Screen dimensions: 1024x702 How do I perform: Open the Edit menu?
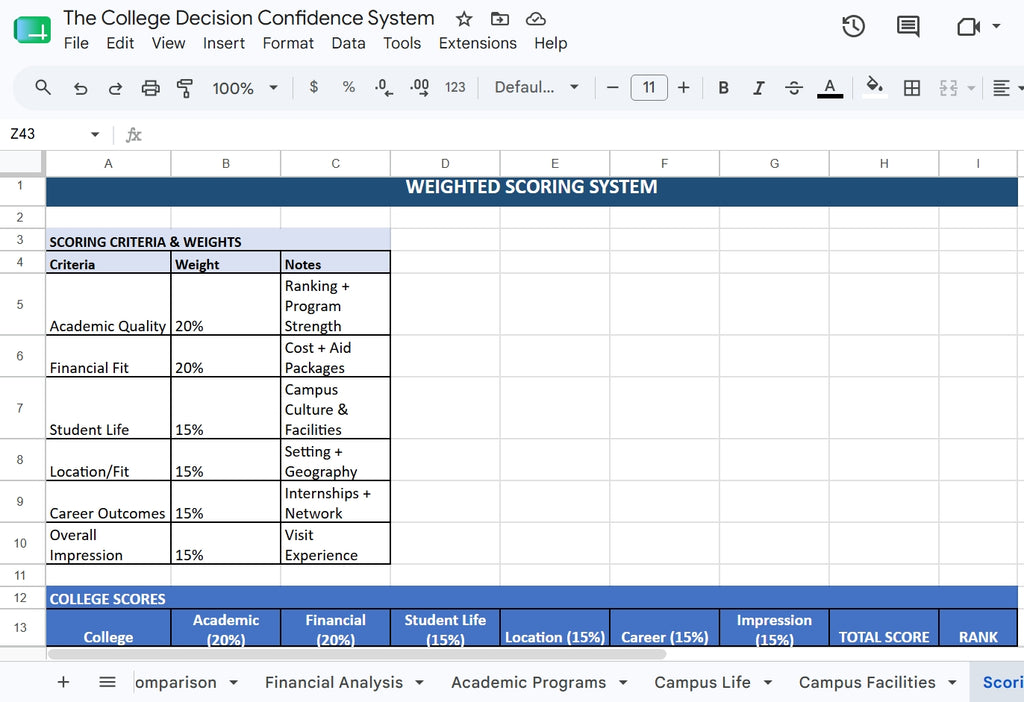pyautogui.click(x=120, y=43)
